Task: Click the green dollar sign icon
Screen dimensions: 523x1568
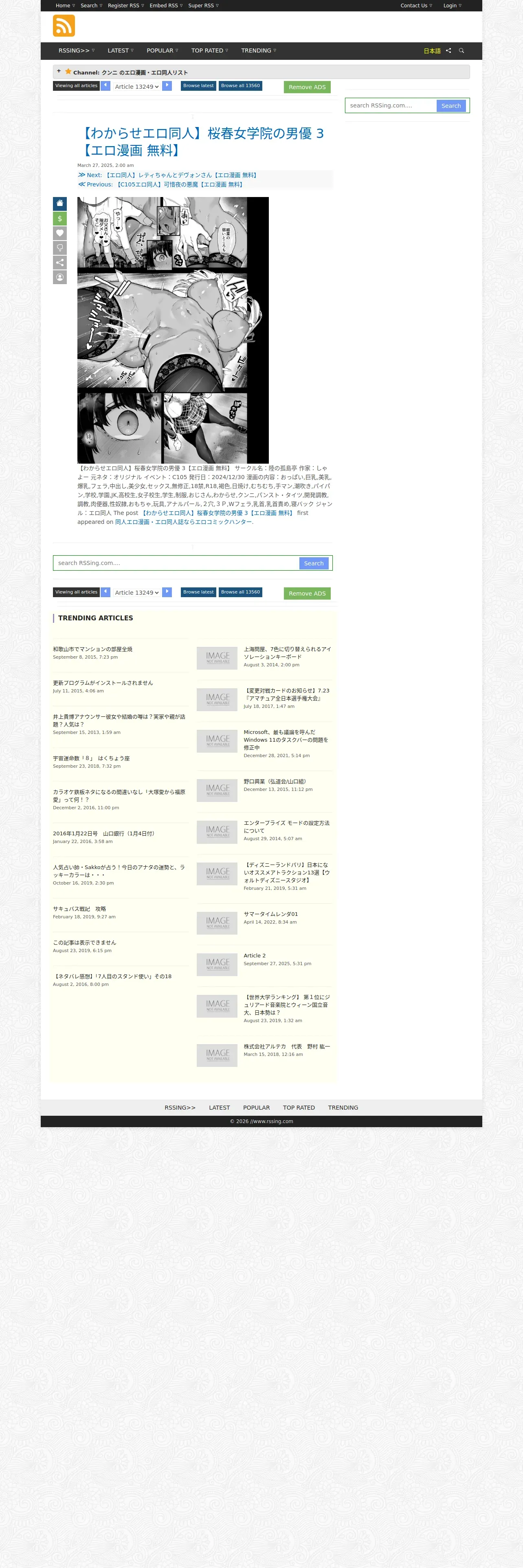Action: tap(59, 219)
